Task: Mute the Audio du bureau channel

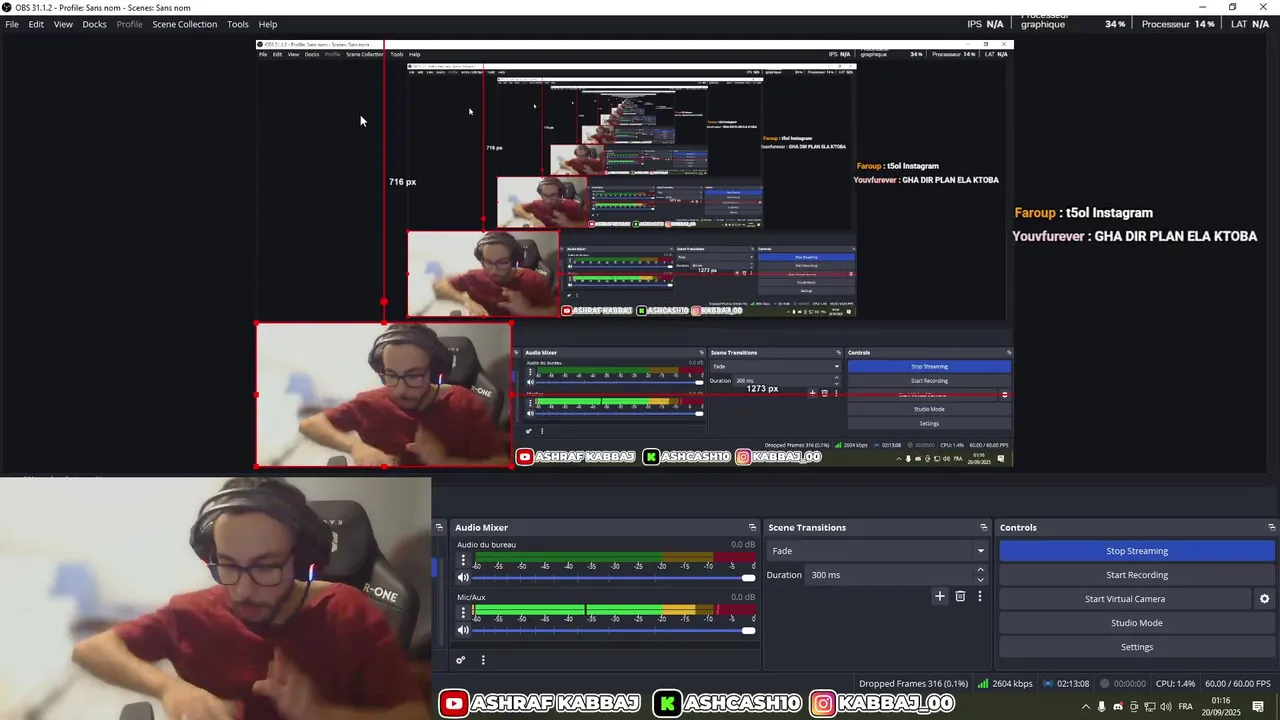Action: click(463, 578)
